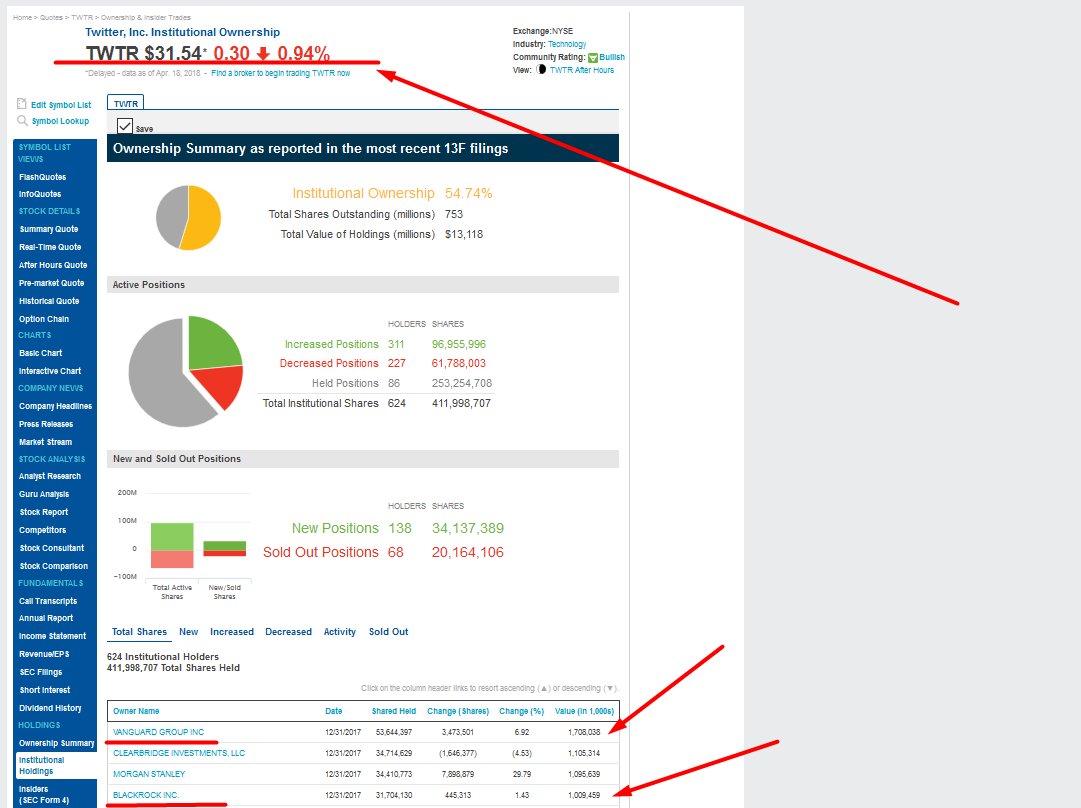Viewport: 1081px width, 808px height.
Task: Open Income Statement sidebar item
Action: coord(52,636)
